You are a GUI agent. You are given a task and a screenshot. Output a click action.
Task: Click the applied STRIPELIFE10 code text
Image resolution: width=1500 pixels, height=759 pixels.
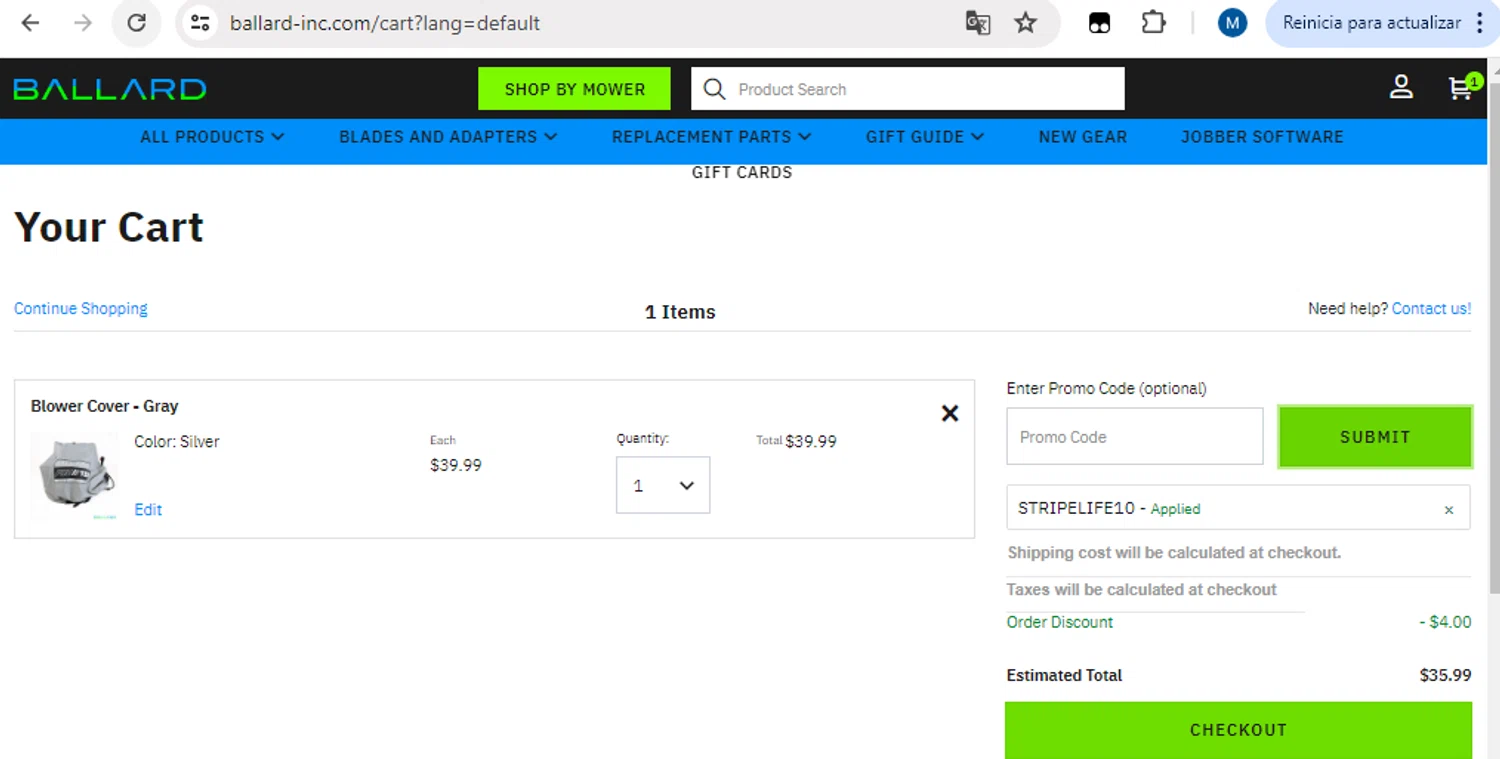point(1076,508)
